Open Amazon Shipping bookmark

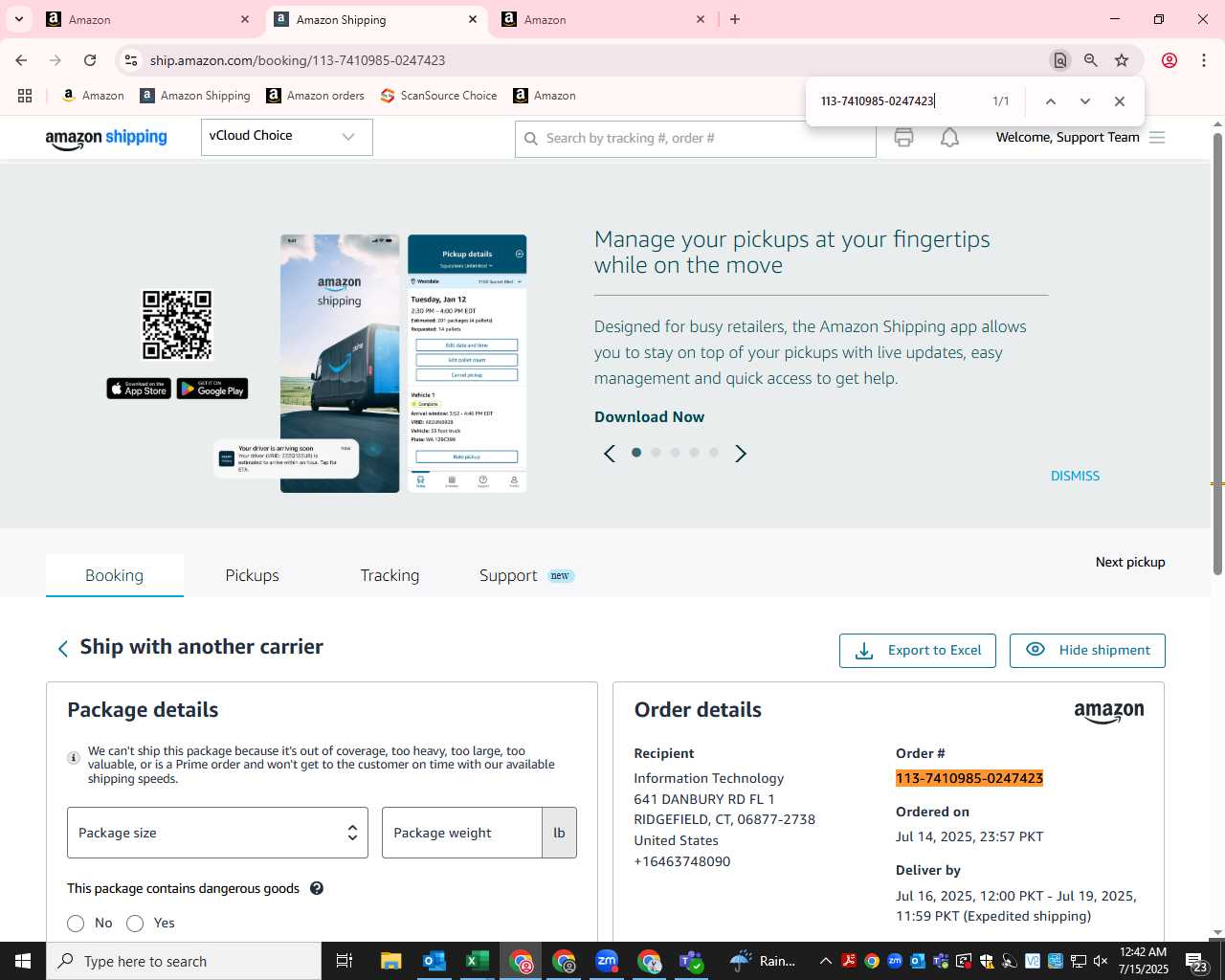coord(195,96)
